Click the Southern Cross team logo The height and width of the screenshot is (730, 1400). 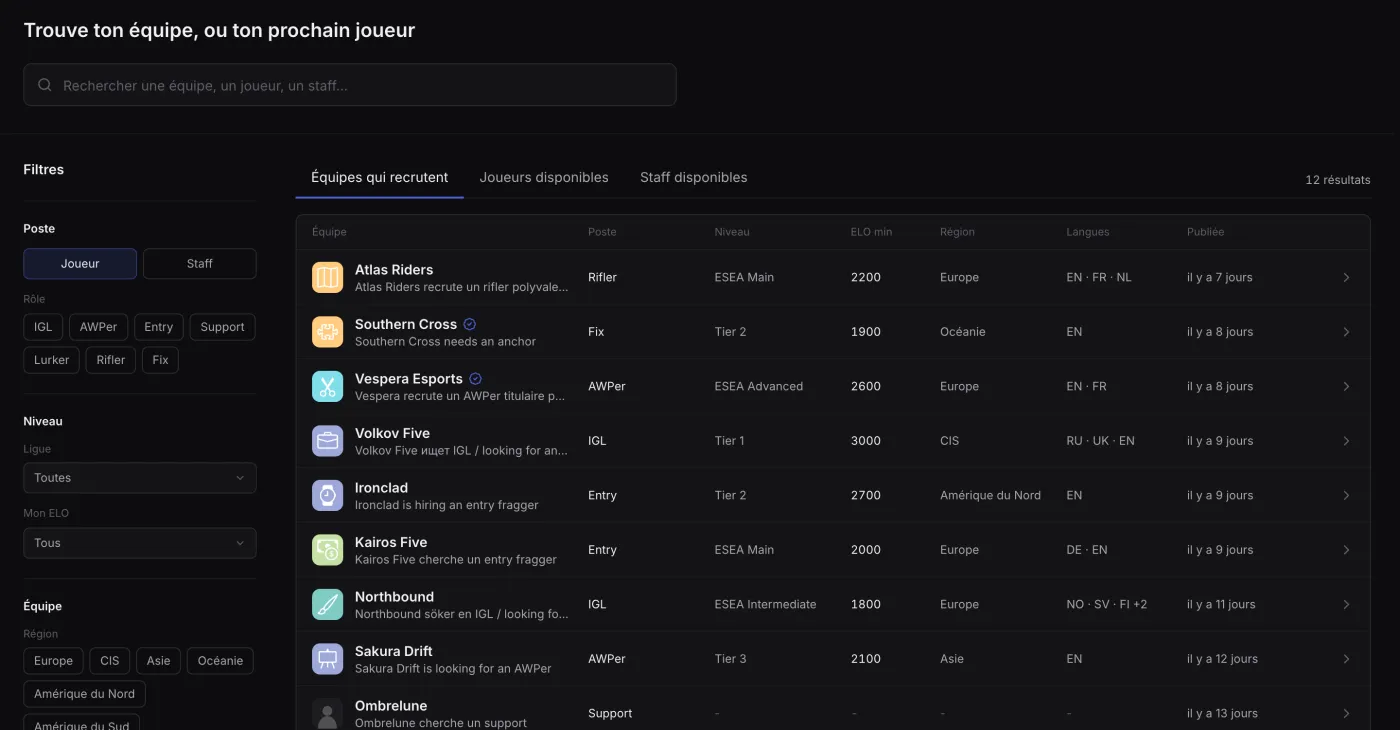pos(327,332)
